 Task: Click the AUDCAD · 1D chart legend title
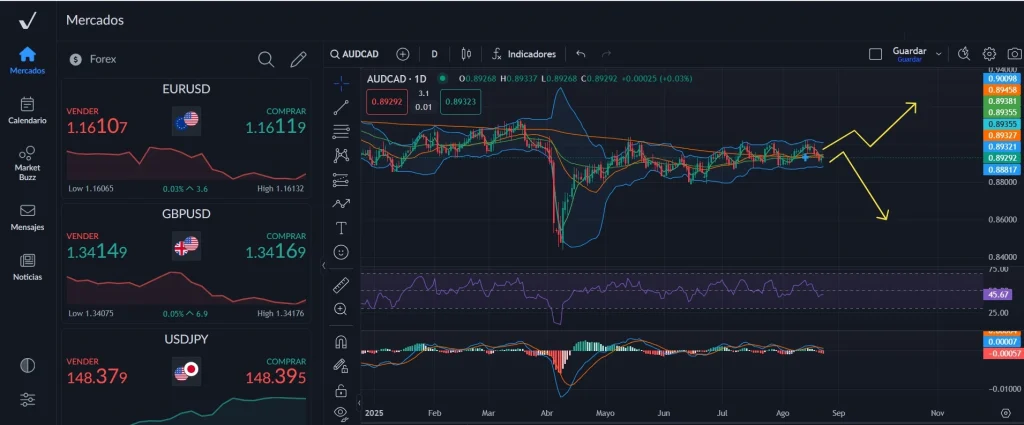click(398, 78)
